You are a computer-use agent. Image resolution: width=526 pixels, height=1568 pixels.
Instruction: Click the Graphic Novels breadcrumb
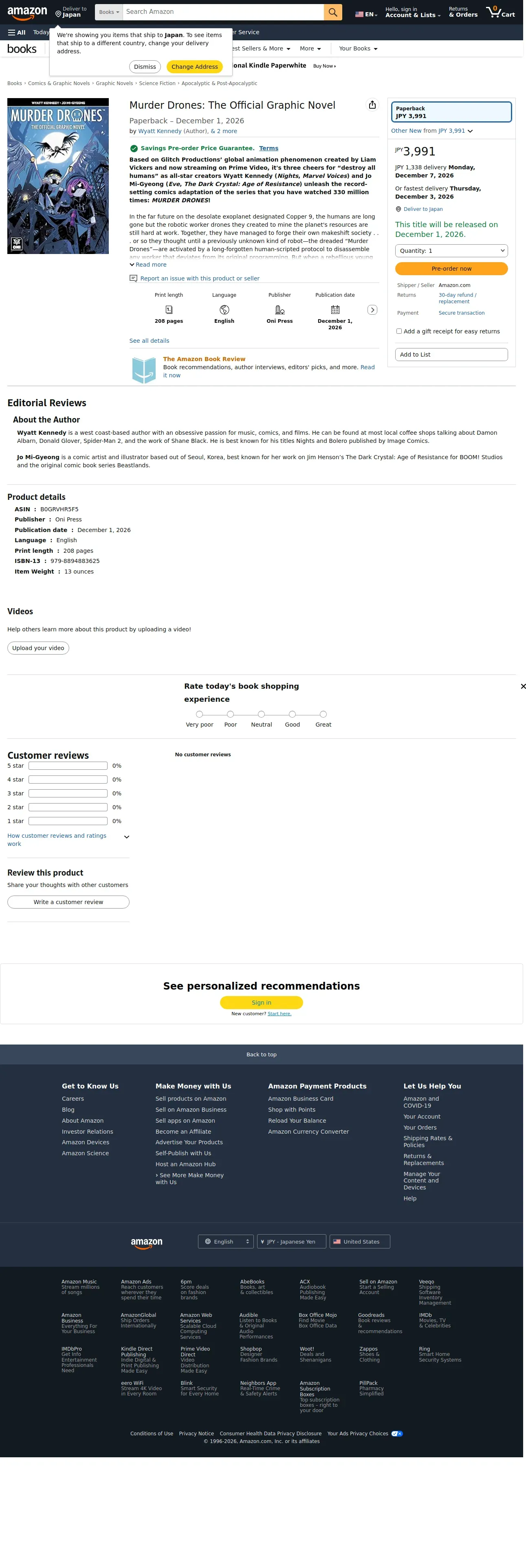[x=114, y=83]
